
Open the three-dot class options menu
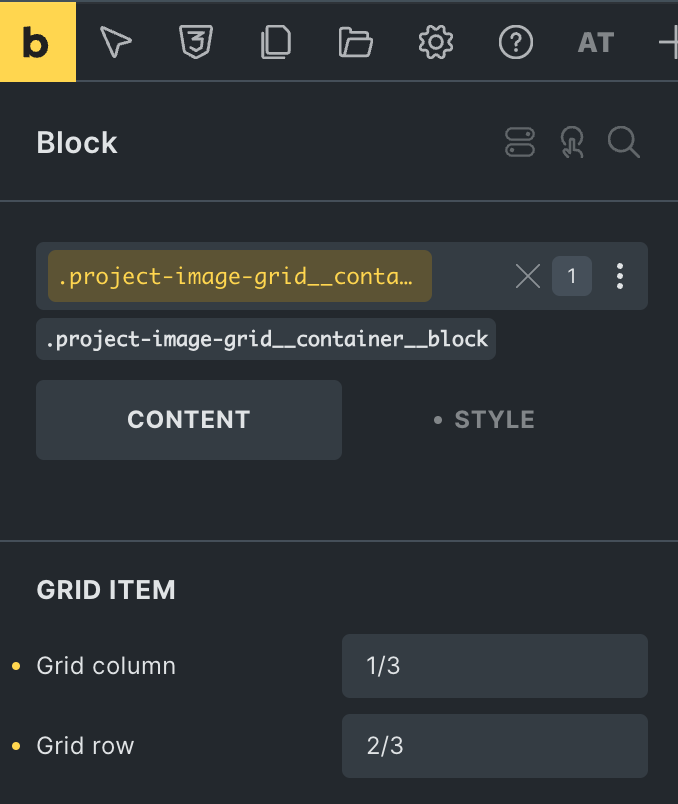click(620, 276)
